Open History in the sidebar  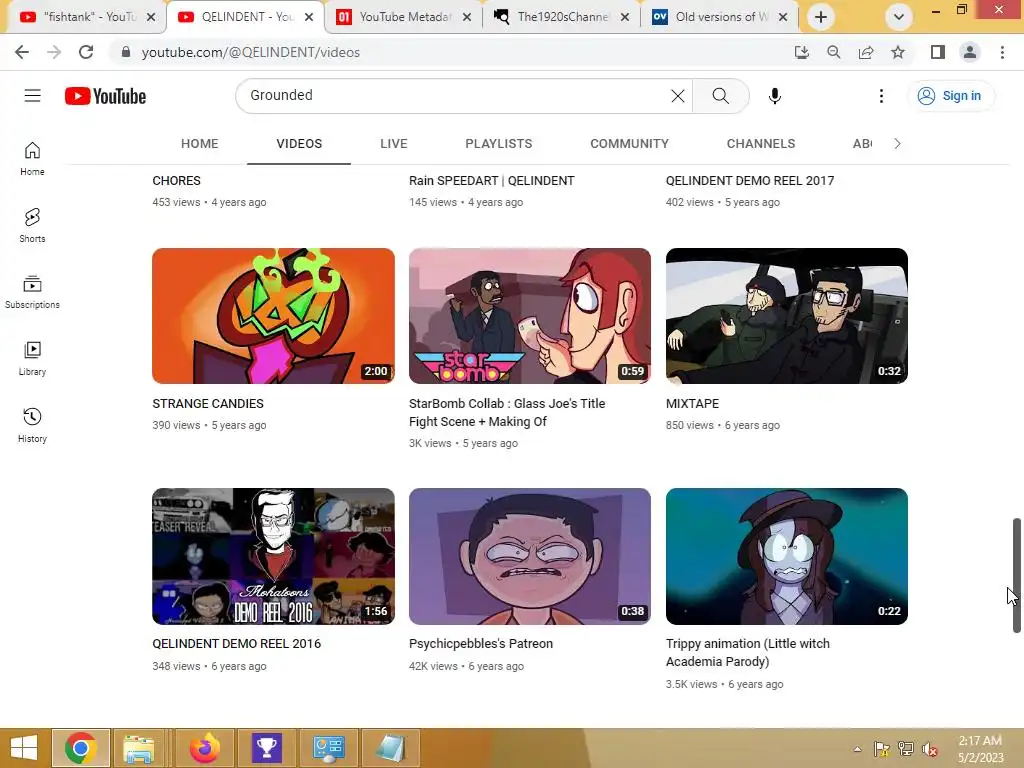tap(32, 425)
